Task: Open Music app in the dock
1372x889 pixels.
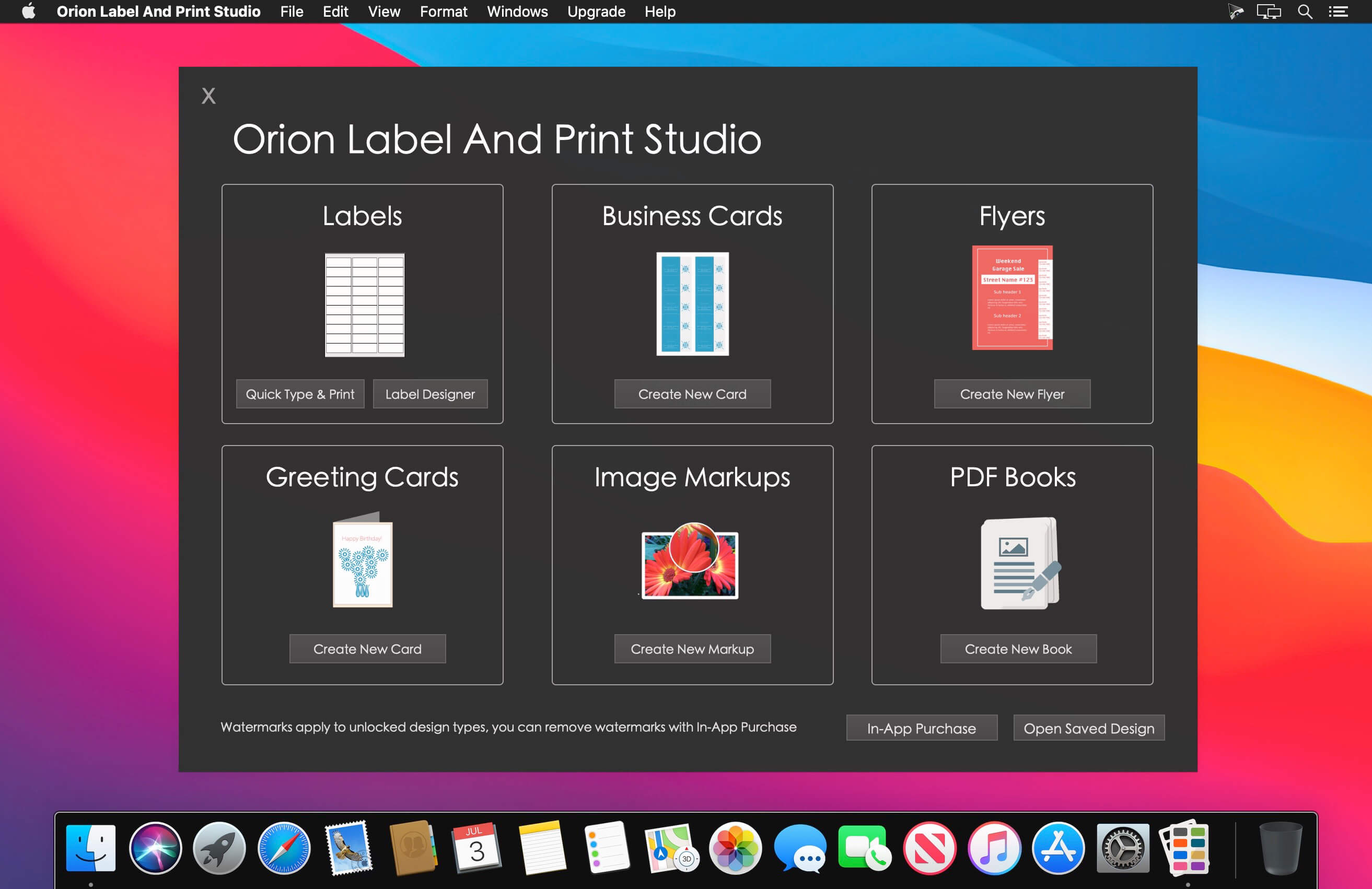Action: click(x=994, y=848)
